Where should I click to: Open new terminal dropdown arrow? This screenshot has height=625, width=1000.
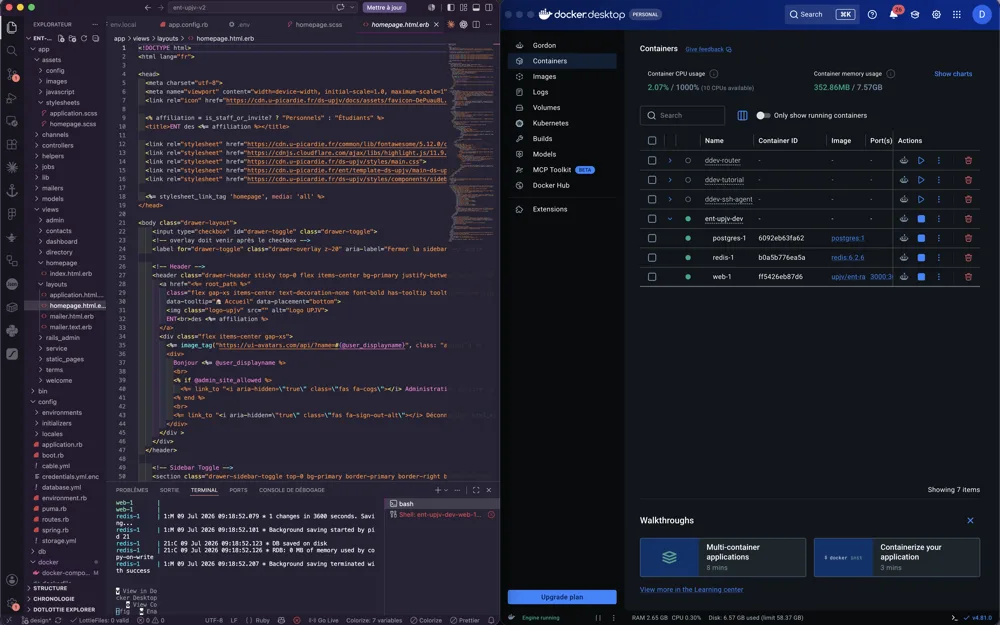[x=446, y=490]
